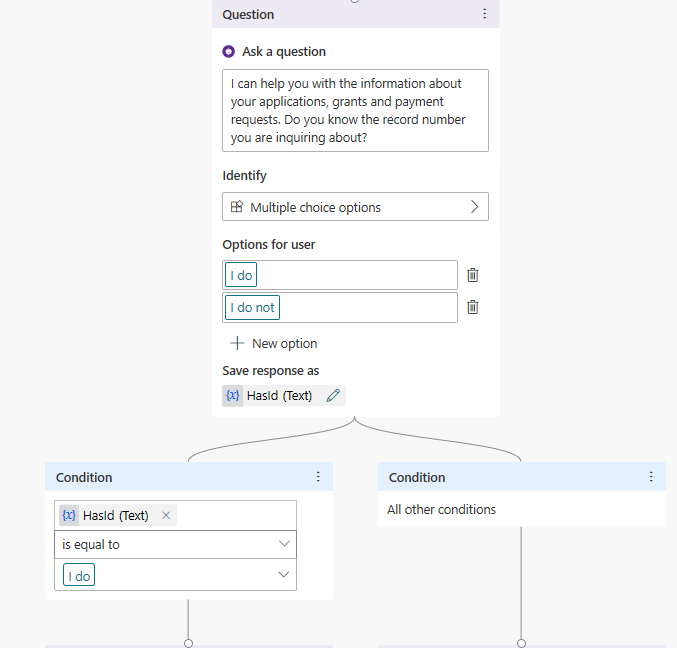Screen dimensions: 677x648
Task: Click the Identify section label
Action: pyautogui.click(x=244, y=176)
